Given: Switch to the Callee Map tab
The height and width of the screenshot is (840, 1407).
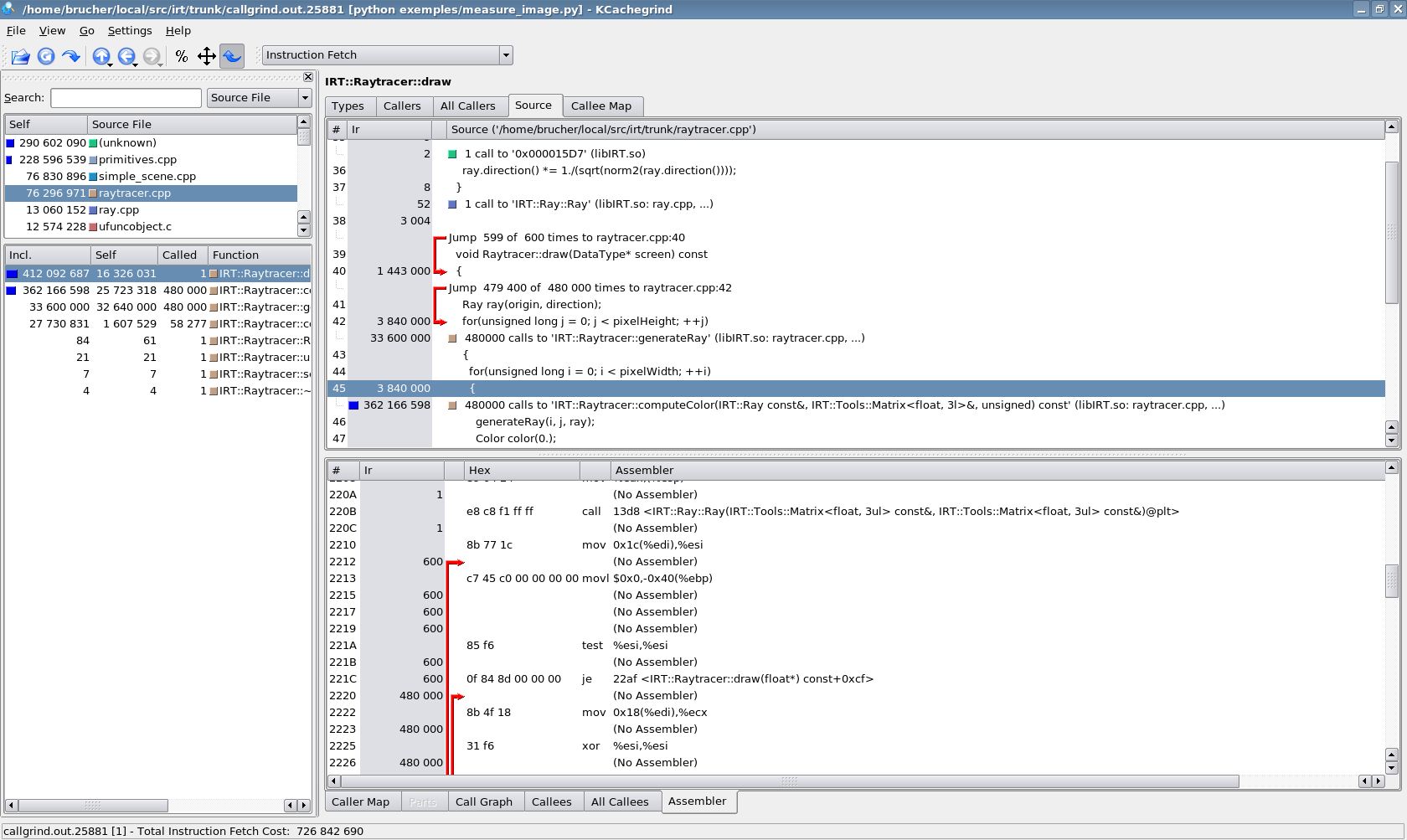Looking at the screenshot, I should tap(600, 106).
